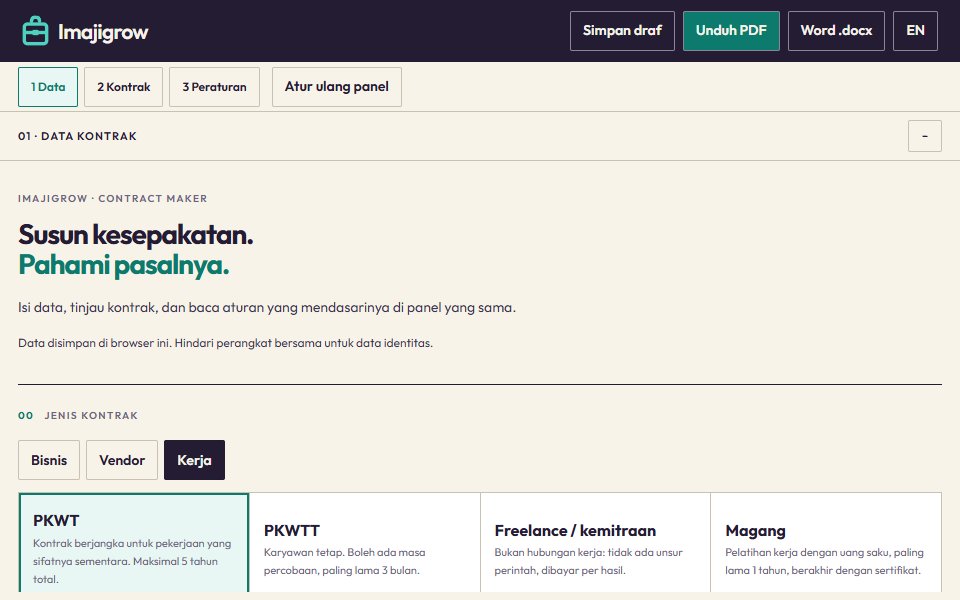960x600 pixels.
Task: Choose the Vendor contract category
Action: [x=122, y=460]
